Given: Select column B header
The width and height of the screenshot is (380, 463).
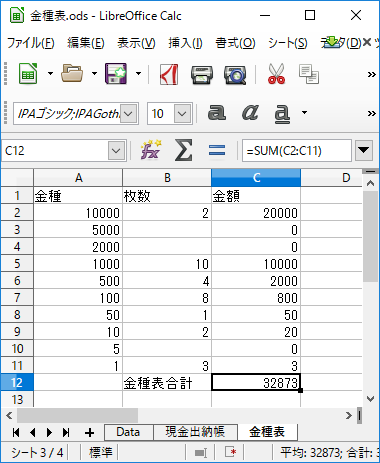Looking at the screenshot, I should pos(167,178).
